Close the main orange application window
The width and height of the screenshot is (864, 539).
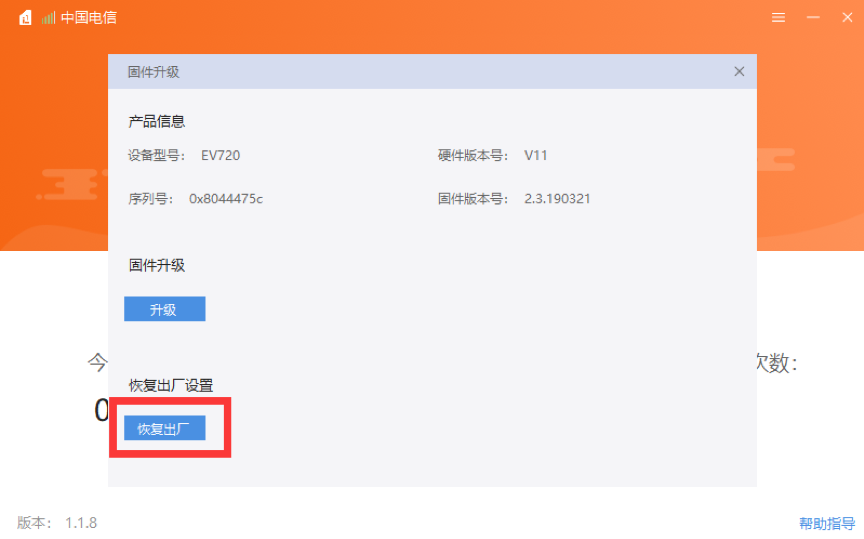click(846, 18)
